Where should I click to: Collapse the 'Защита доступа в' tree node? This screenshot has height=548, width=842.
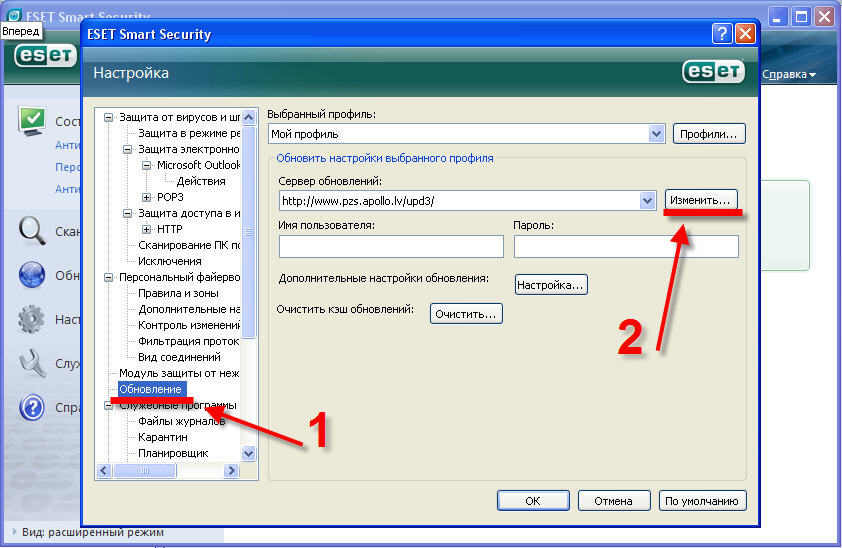point(127,213)
